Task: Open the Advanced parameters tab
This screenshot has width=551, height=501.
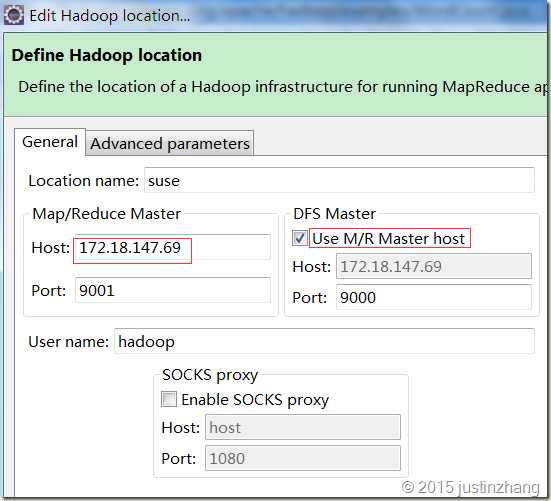Action: pos(170,144)
